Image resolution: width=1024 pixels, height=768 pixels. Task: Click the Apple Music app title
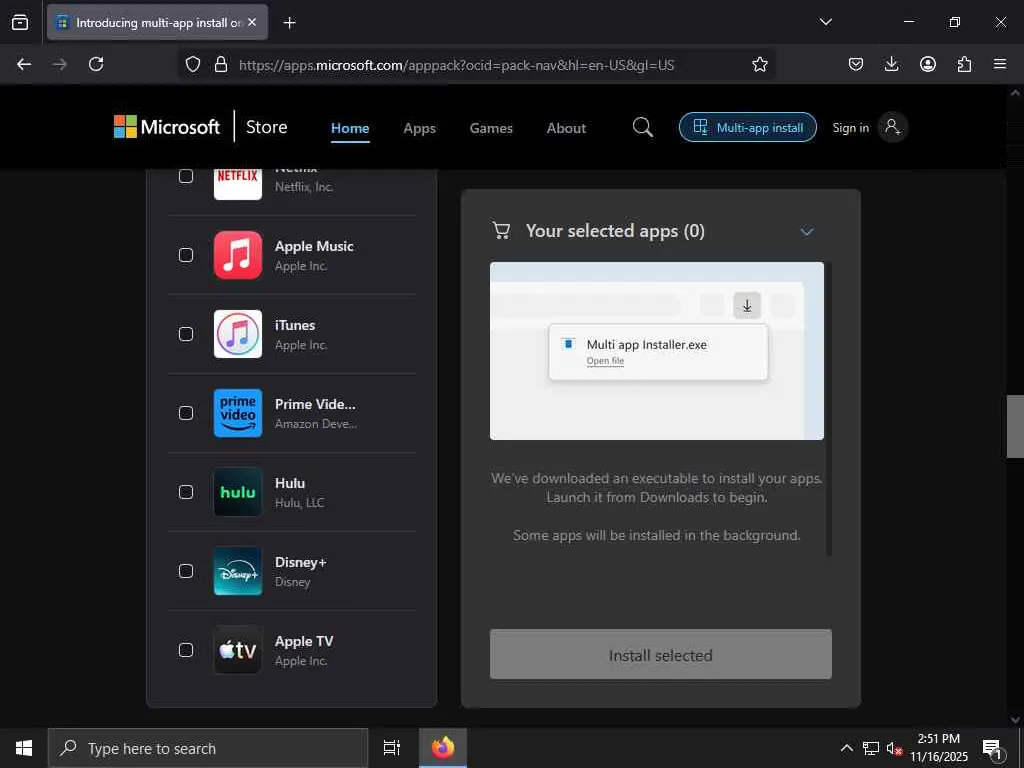(314, 246)
